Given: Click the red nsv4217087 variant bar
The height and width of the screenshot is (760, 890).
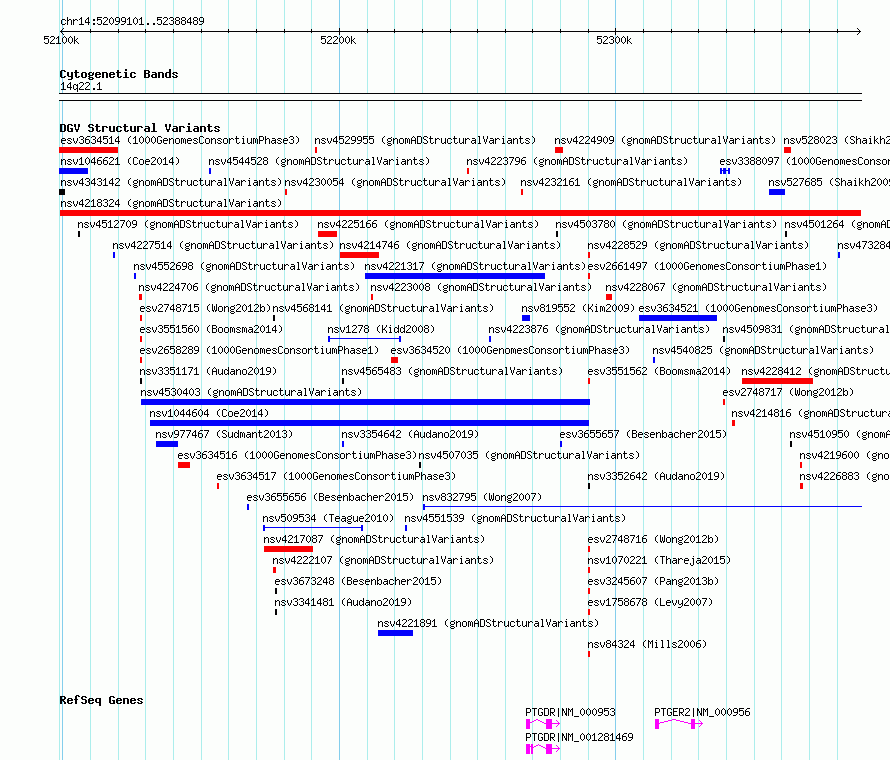Looking at the screenshot, I should 288,549.
